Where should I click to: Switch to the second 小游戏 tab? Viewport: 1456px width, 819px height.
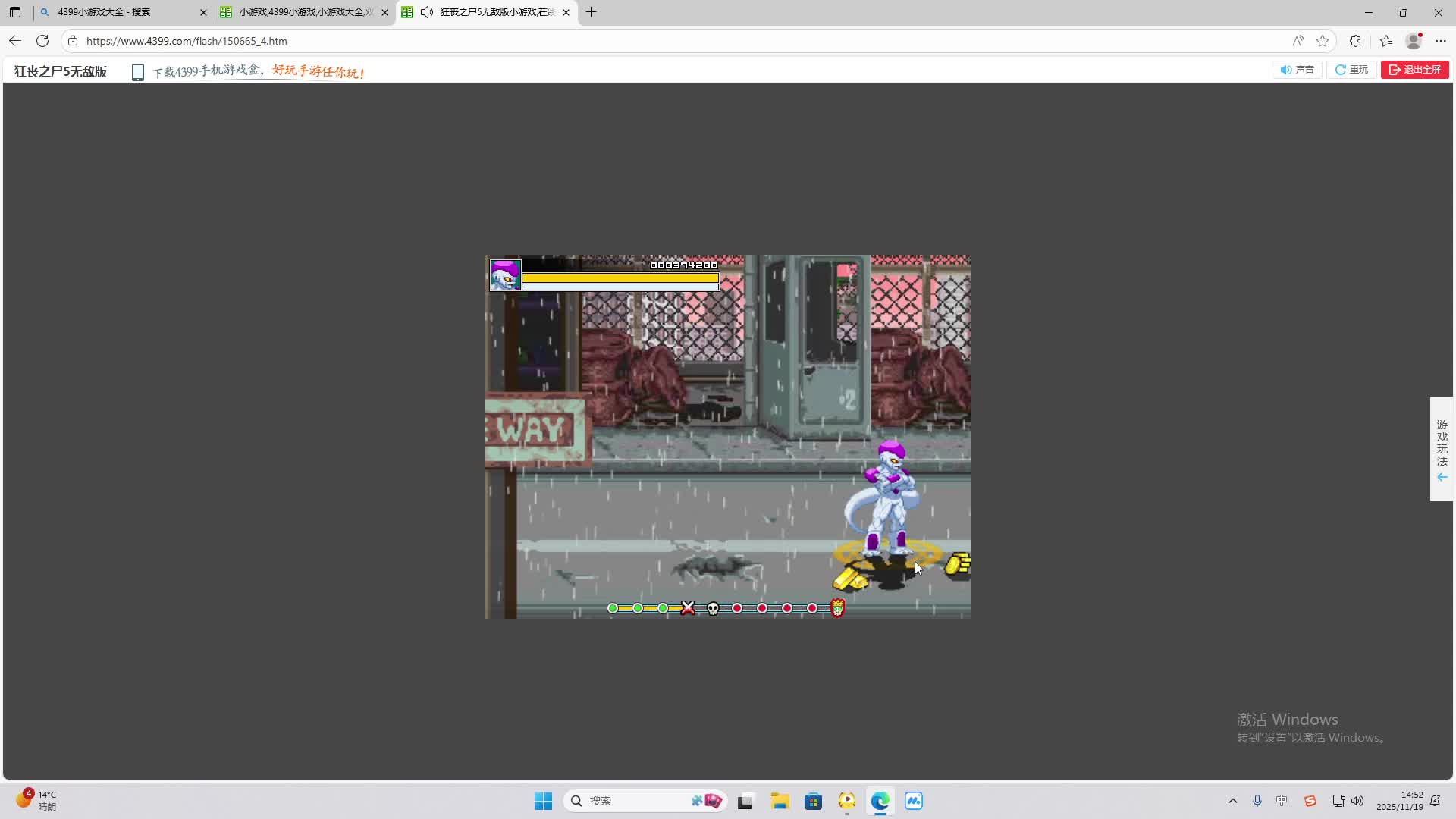pyautogui.click(x=303, y=12)
